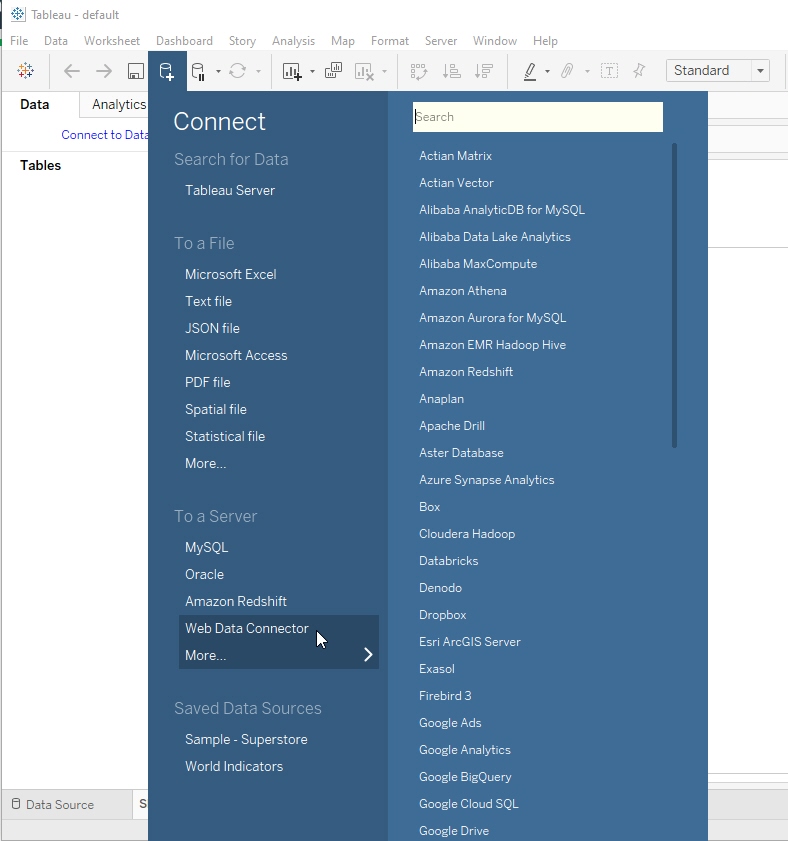Choose JSON file connection
Screen dimensions: 788x841
click(x=212, y=328)
